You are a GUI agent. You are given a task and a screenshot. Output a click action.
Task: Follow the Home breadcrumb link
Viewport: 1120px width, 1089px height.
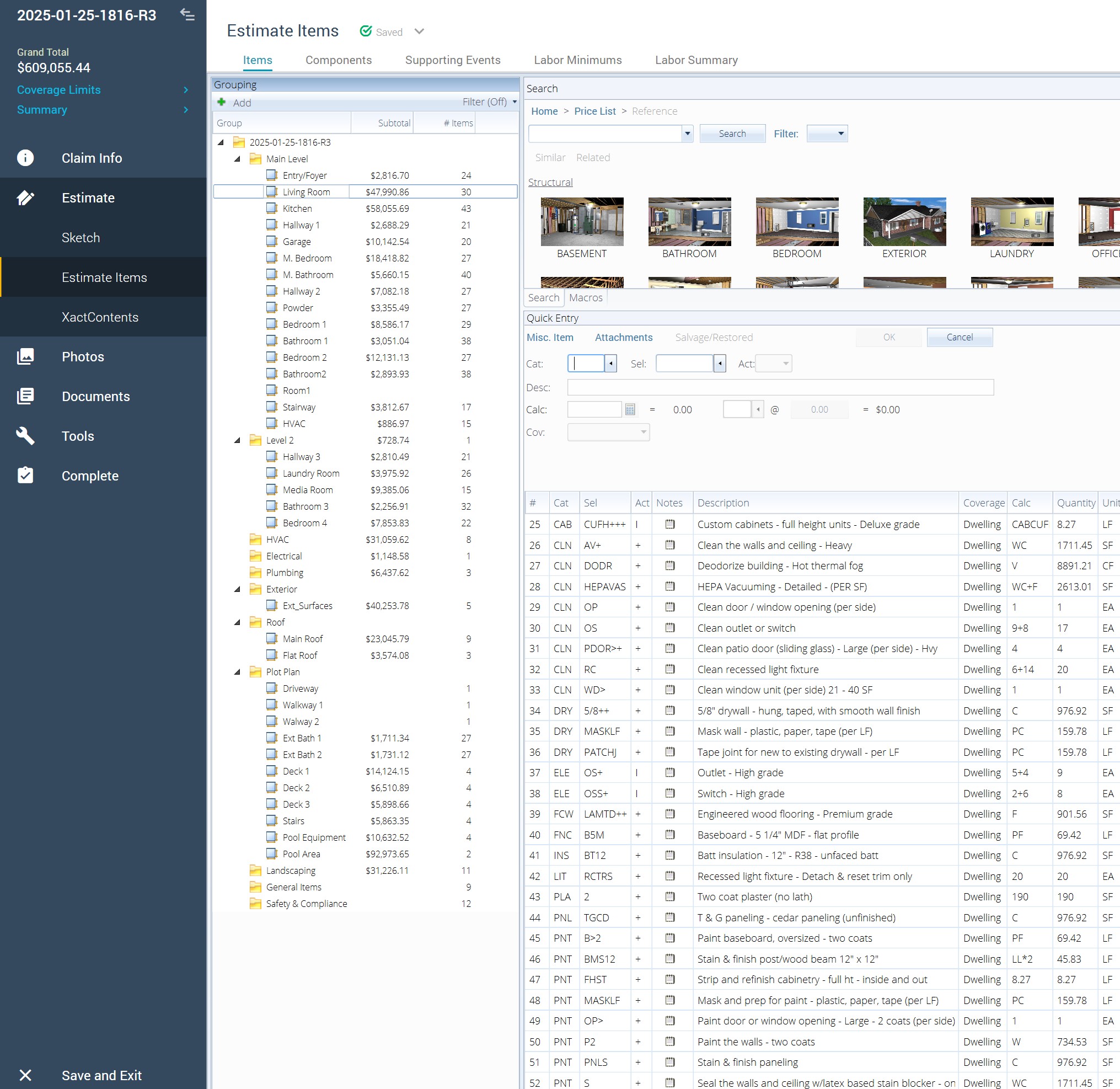(544, 111)
